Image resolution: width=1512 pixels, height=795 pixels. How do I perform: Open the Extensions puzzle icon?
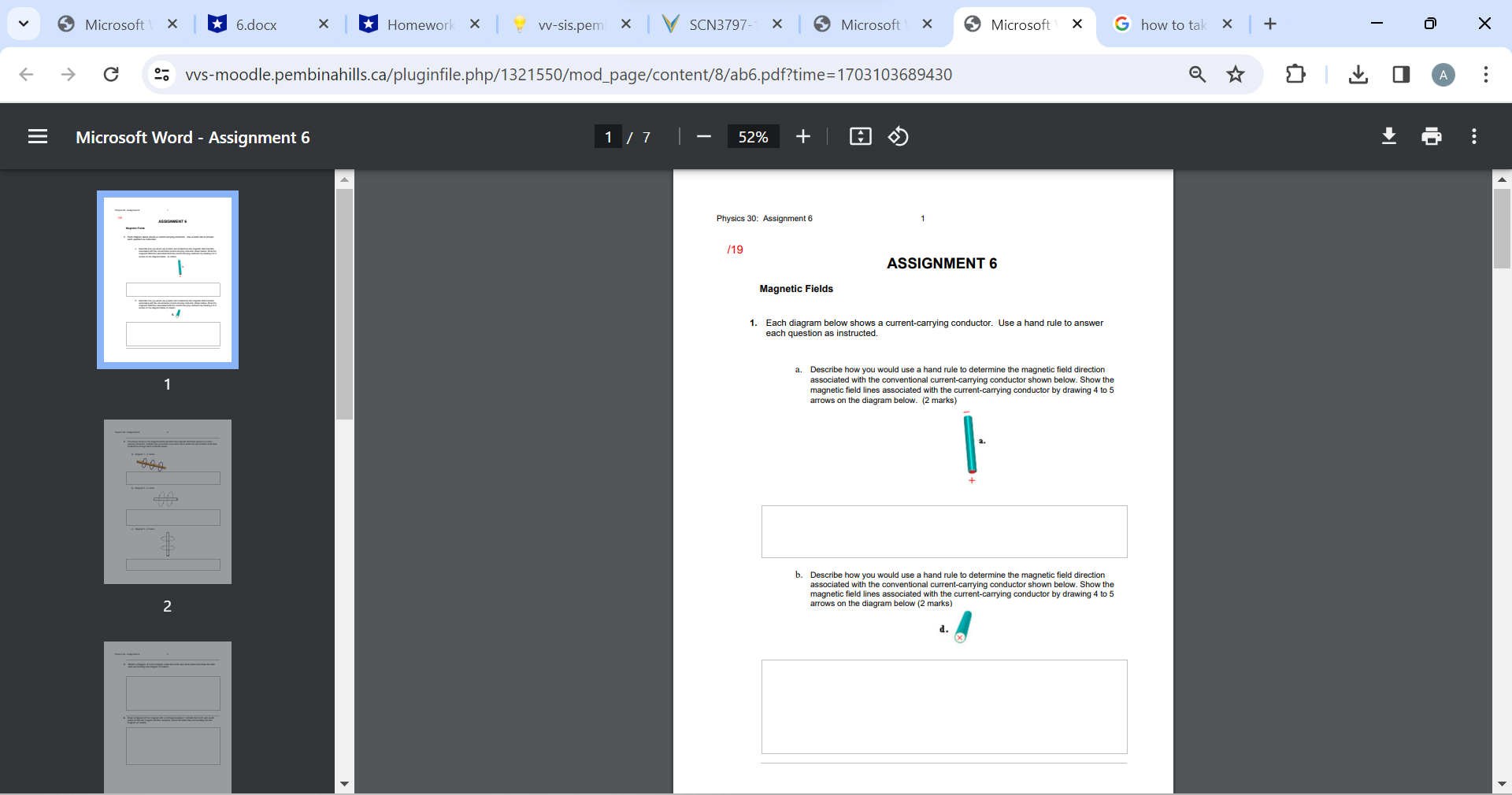coord(1295,75)
